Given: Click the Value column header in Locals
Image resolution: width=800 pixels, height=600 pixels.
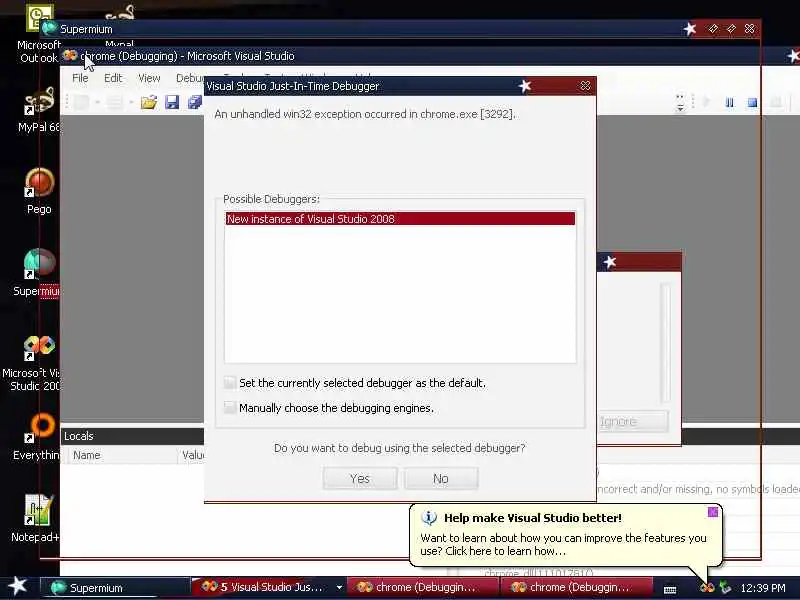Looking at the screenshot, I should point(192,455).
